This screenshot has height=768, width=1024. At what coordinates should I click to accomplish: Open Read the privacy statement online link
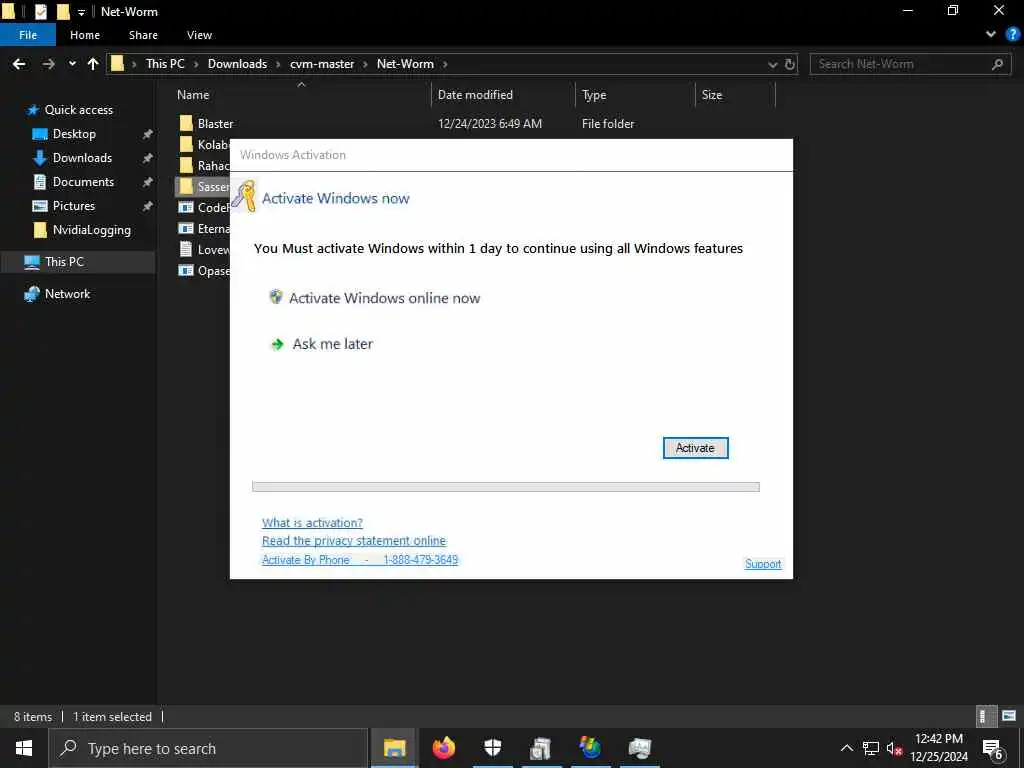(354, 541)
